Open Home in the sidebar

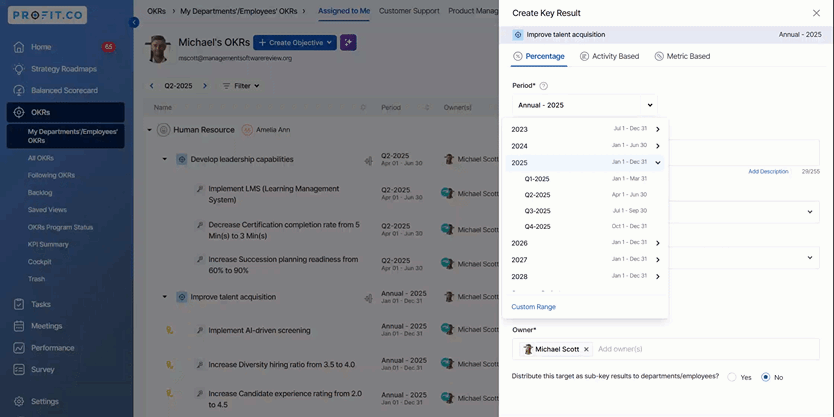pos(41,47)
